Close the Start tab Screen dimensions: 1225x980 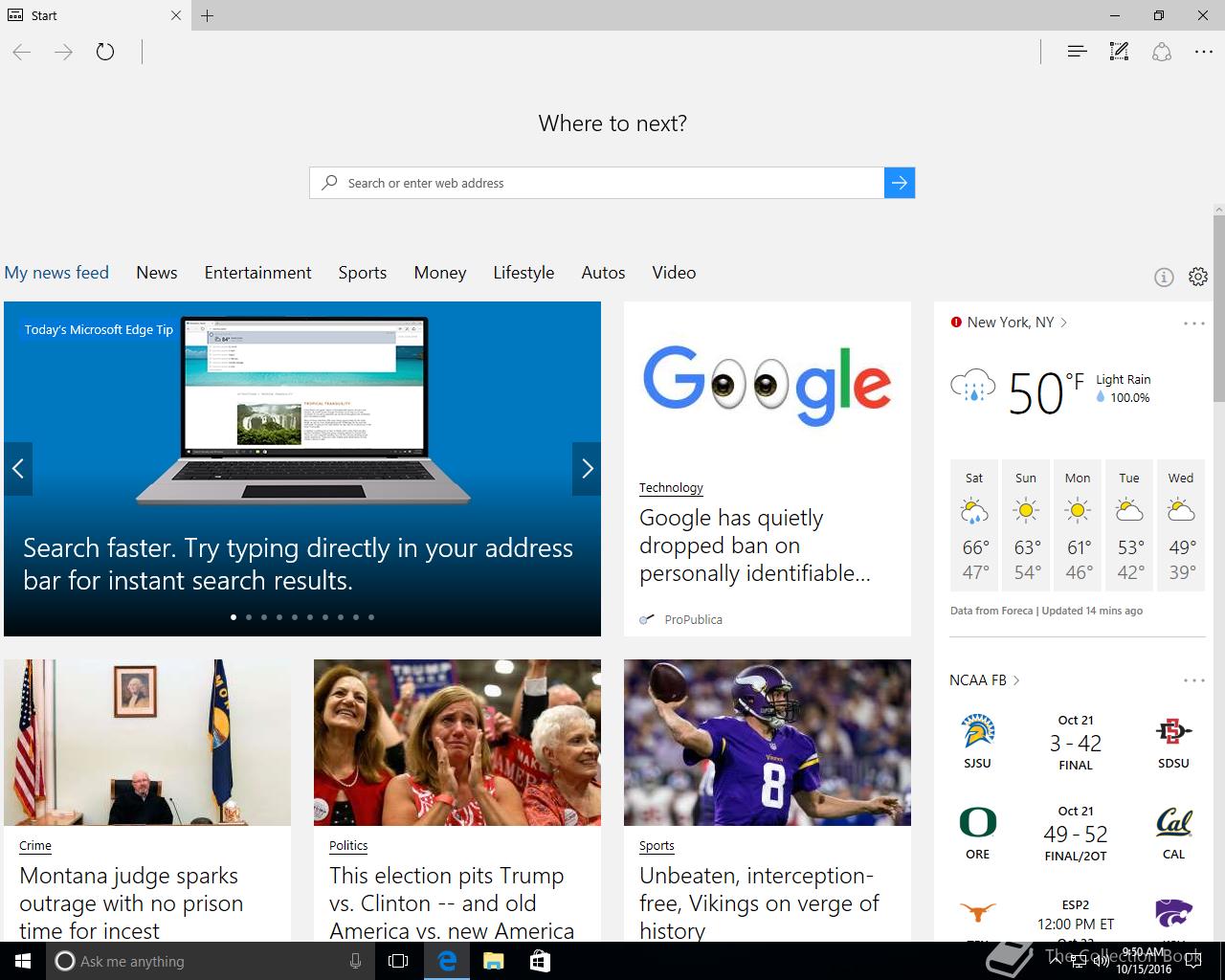click(176, 15)
